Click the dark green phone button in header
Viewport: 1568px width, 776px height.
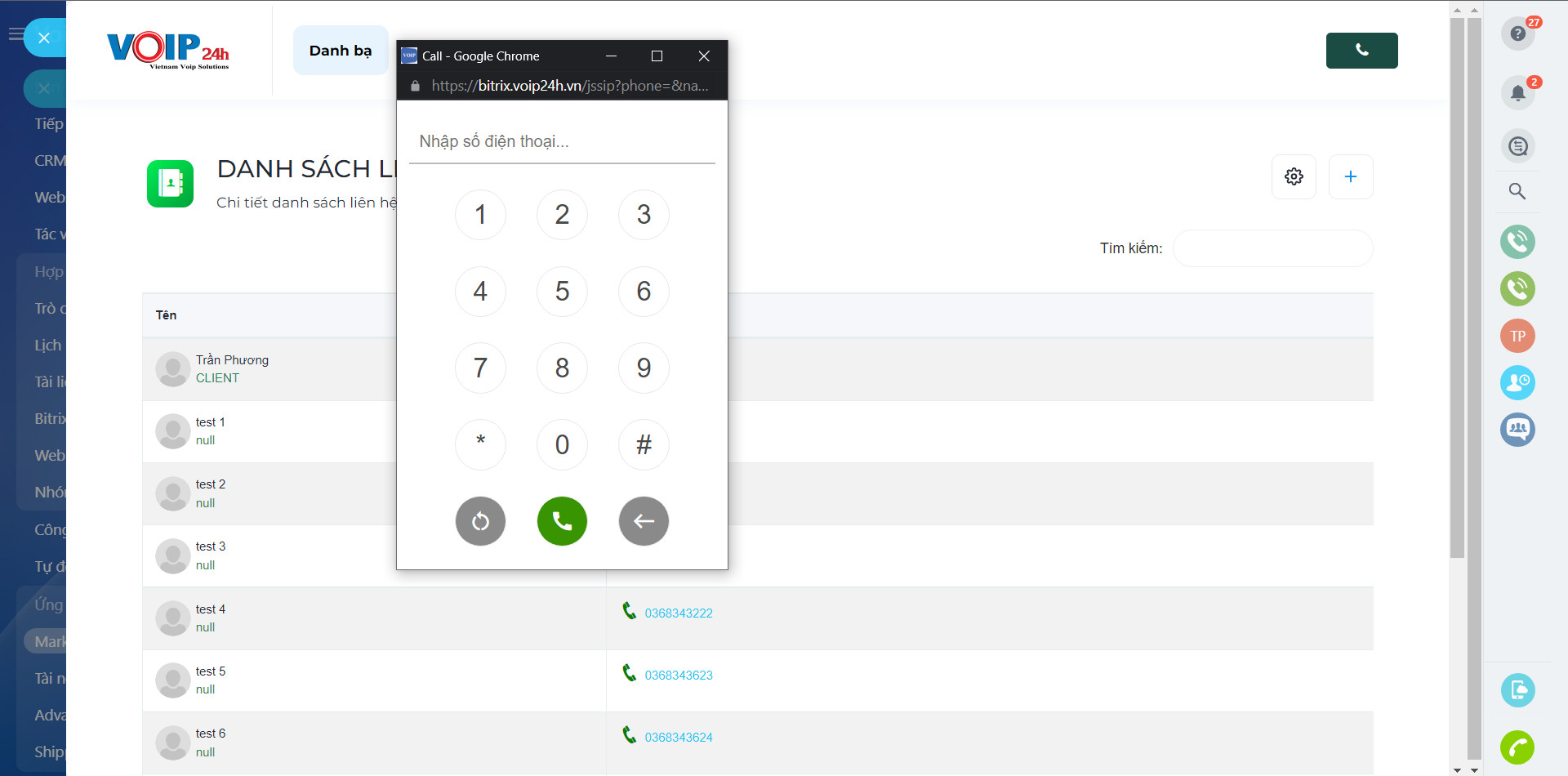[1361, 51]
